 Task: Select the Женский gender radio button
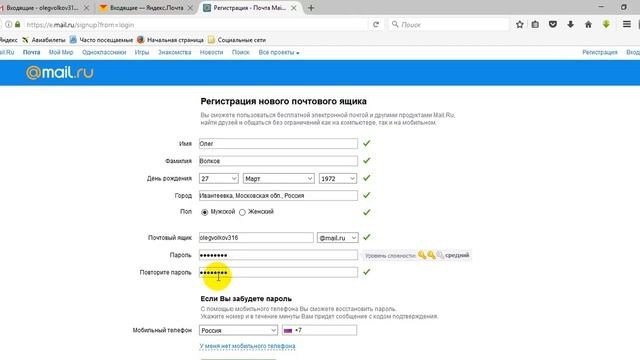(242, 212)
